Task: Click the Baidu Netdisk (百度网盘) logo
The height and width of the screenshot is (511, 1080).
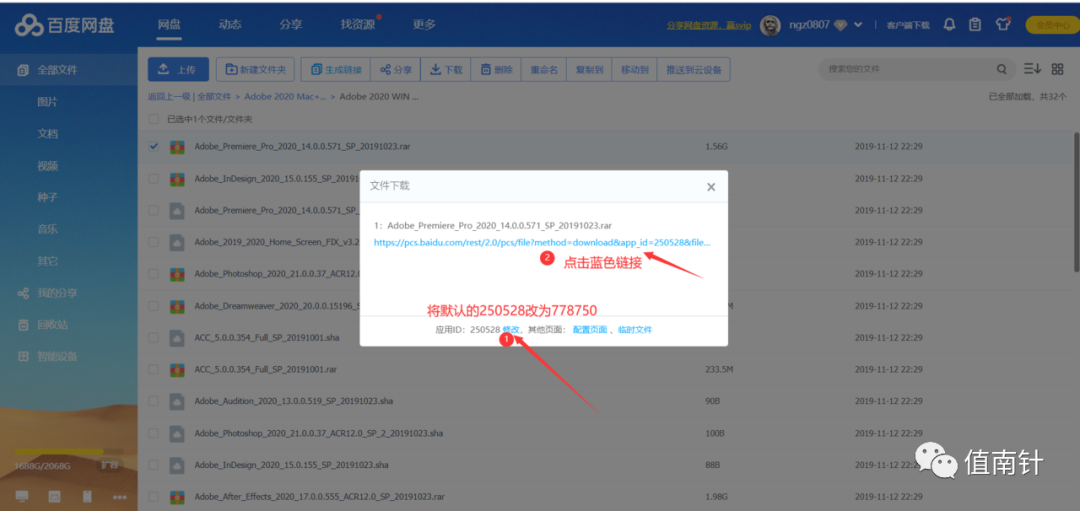Action: (65, 25)
